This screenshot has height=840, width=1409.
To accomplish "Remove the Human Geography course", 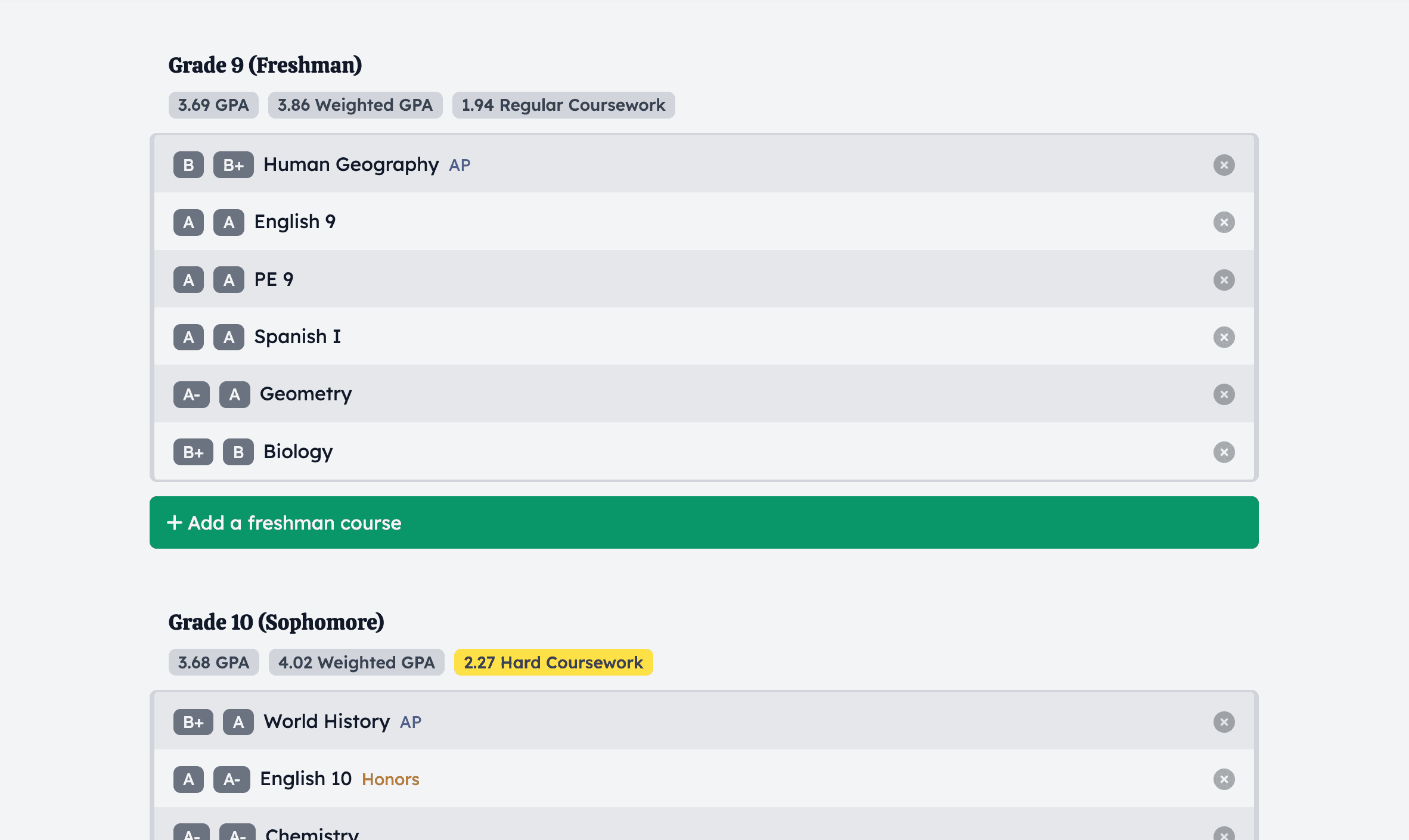I will click(x=1224, y=165).
